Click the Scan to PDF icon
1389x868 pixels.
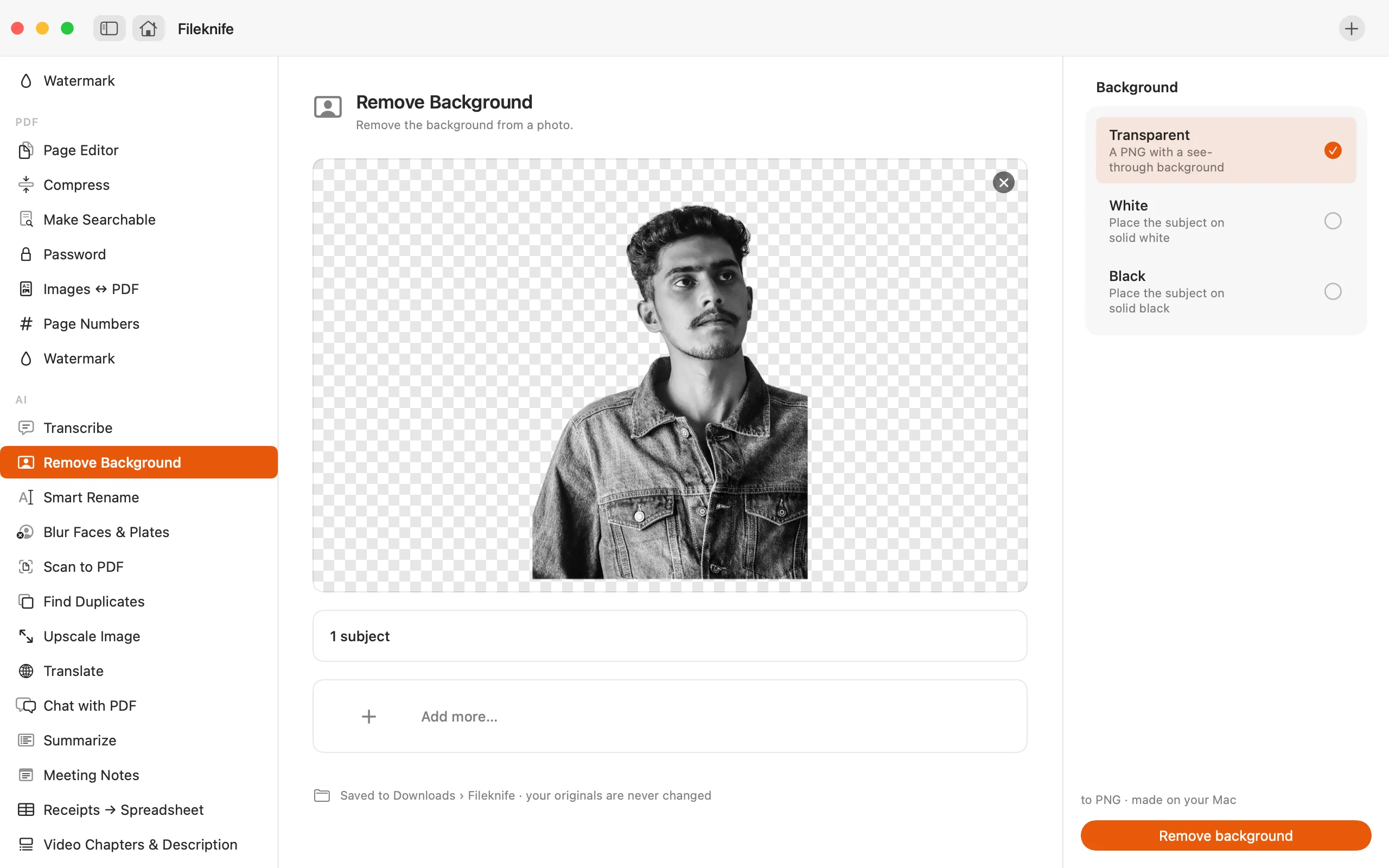(x=26, y=566)
